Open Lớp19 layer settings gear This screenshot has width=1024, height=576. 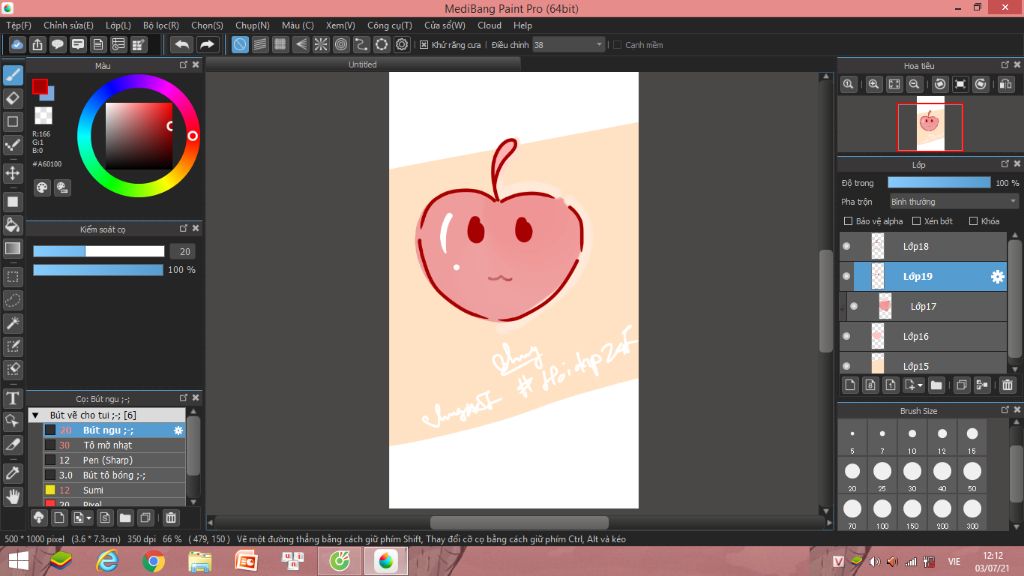point(997,277)
